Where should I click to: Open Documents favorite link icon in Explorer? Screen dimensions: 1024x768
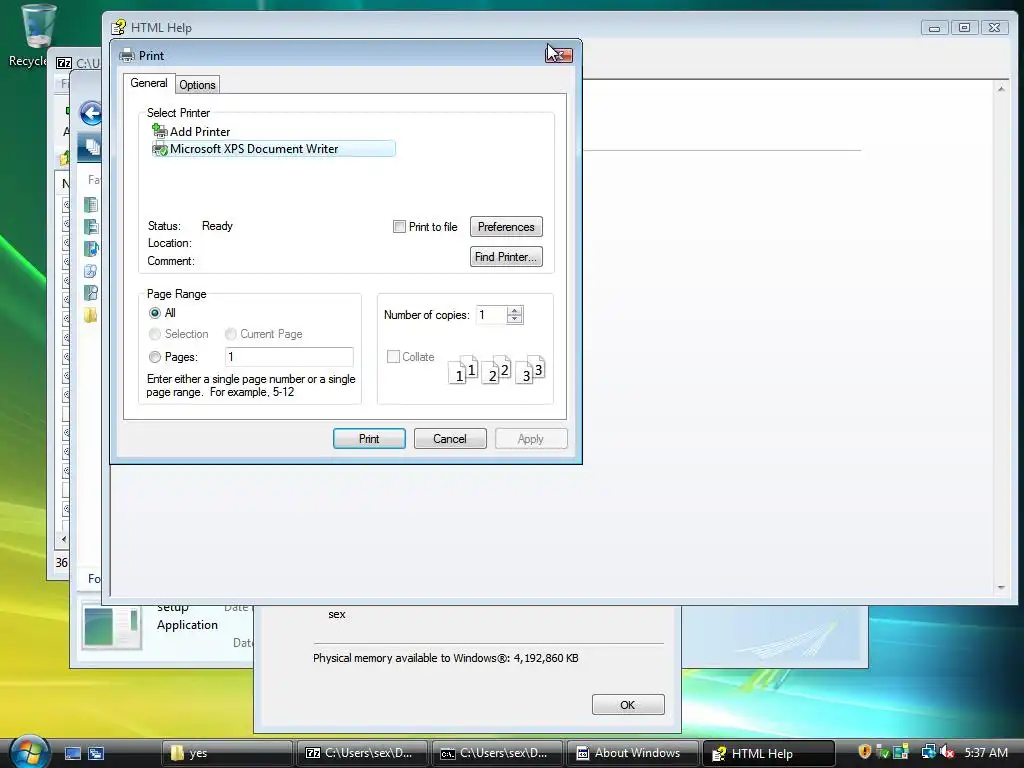pos(91,205)
